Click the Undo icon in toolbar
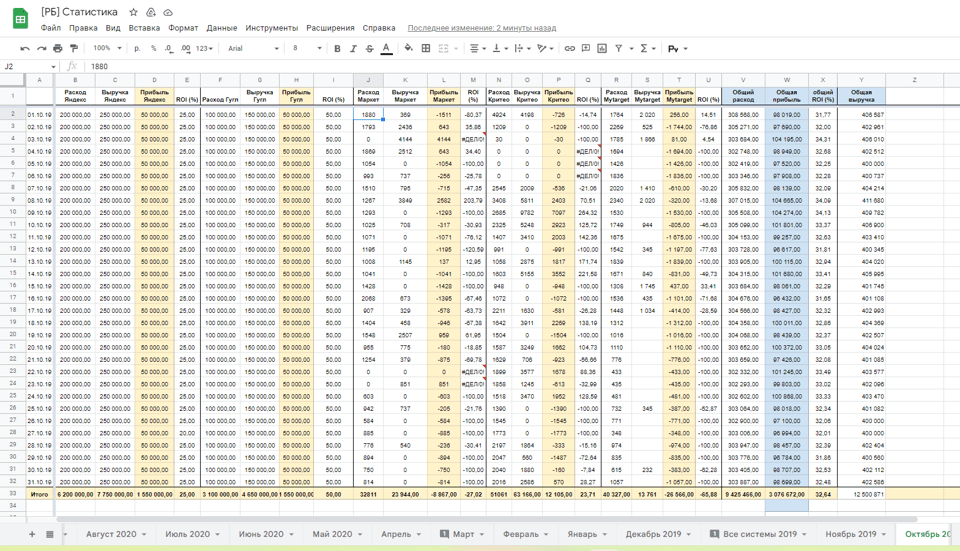The width and height of the screenshot is (960, 551). tap(25, 48)
